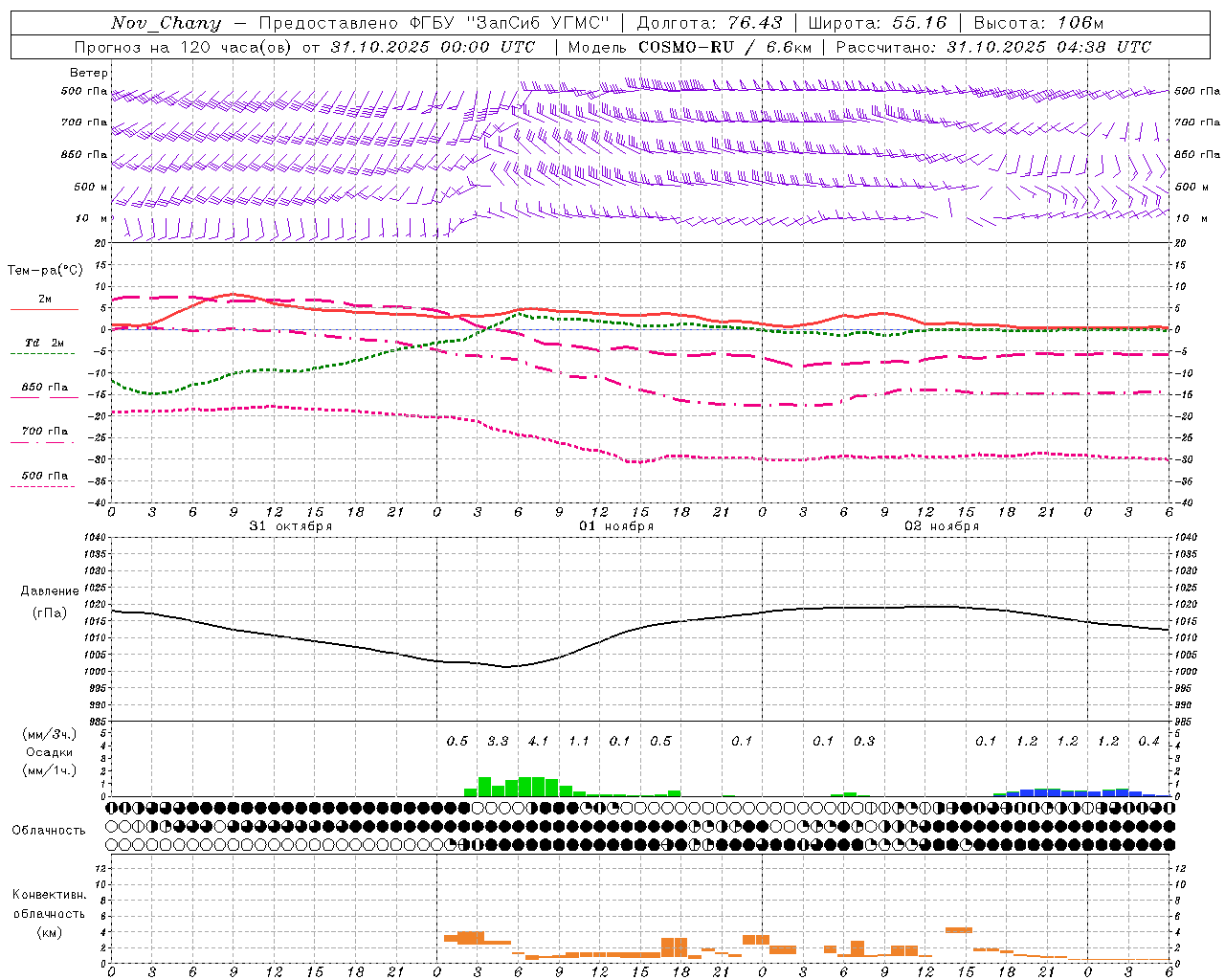Click the '02 ноября' date label
The image size is (1225, 980).
click(x=942, y=526)
